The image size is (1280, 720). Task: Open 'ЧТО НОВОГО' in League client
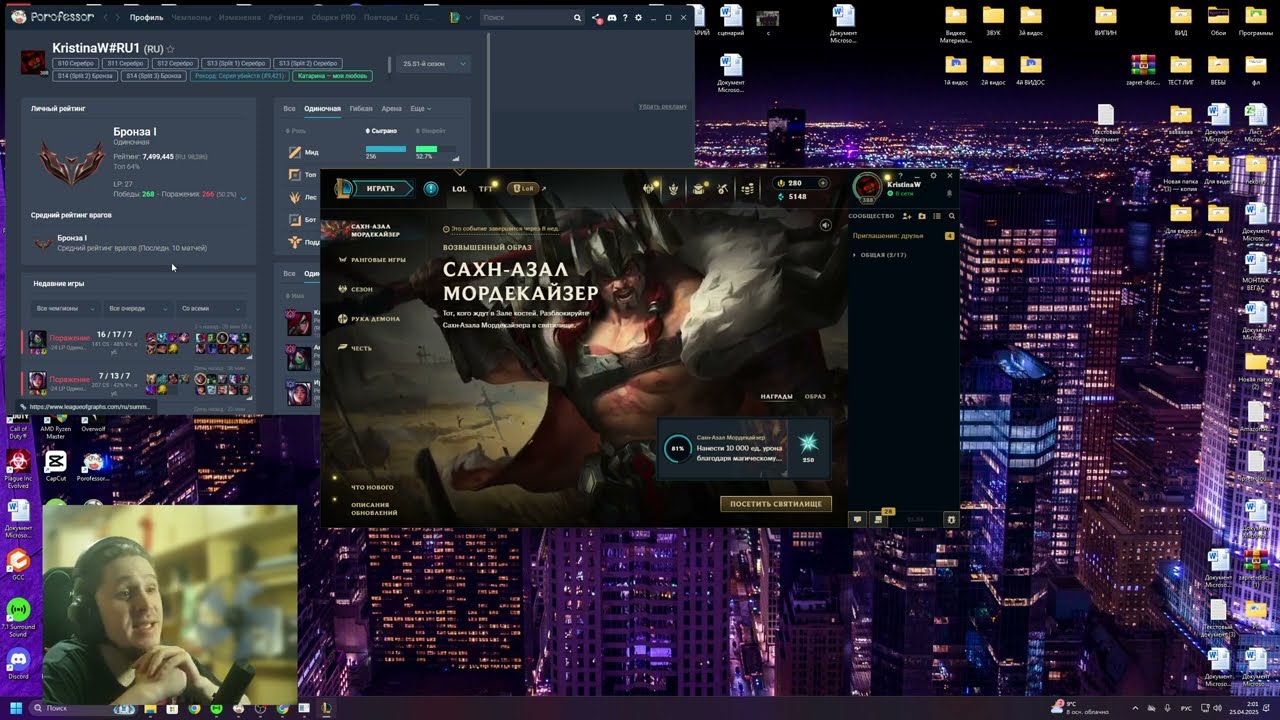pos(372,487)
